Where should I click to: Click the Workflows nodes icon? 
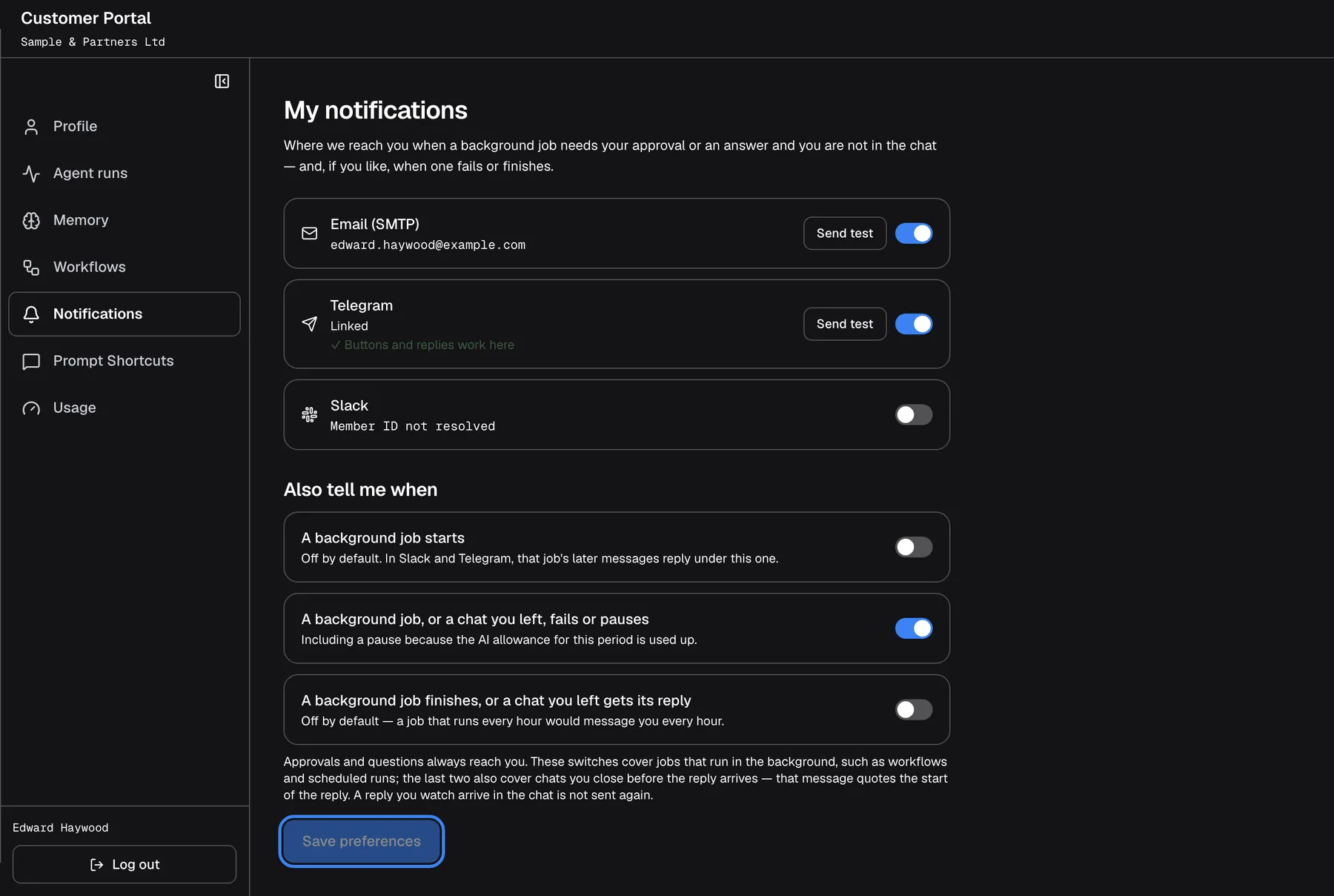31,267
